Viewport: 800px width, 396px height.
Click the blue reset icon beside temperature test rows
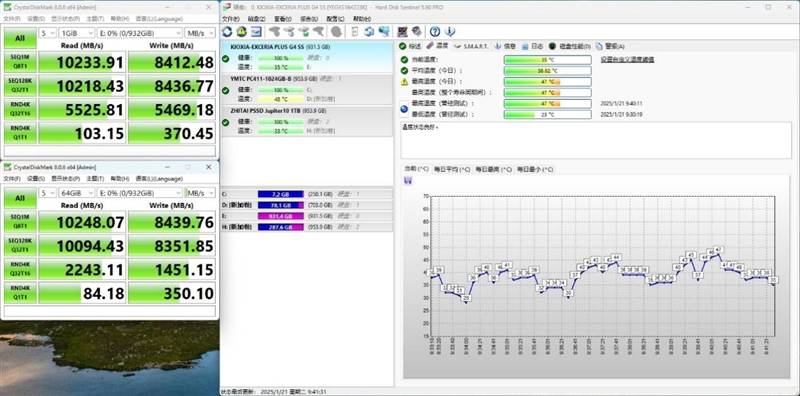404,109
